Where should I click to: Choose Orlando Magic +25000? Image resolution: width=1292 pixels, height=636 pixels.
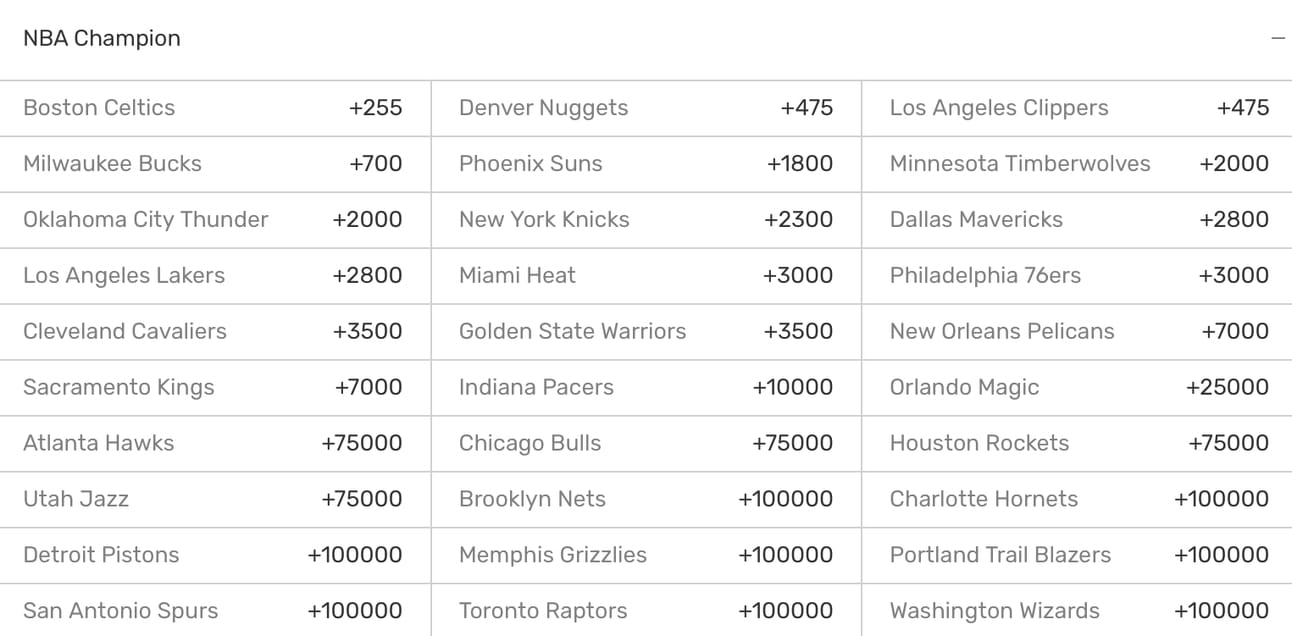[1077, 388]
